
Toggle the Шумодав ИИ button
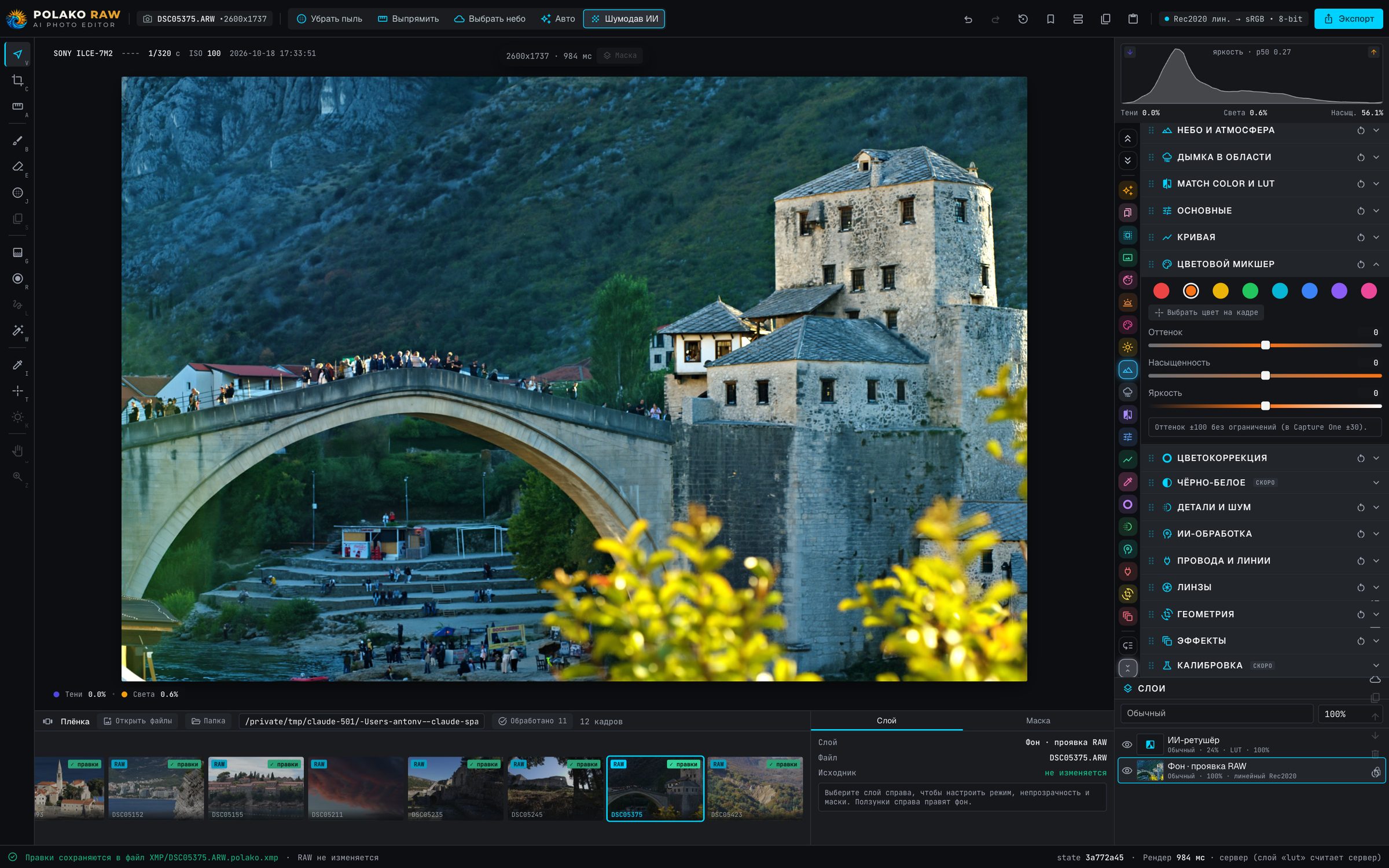624,19
